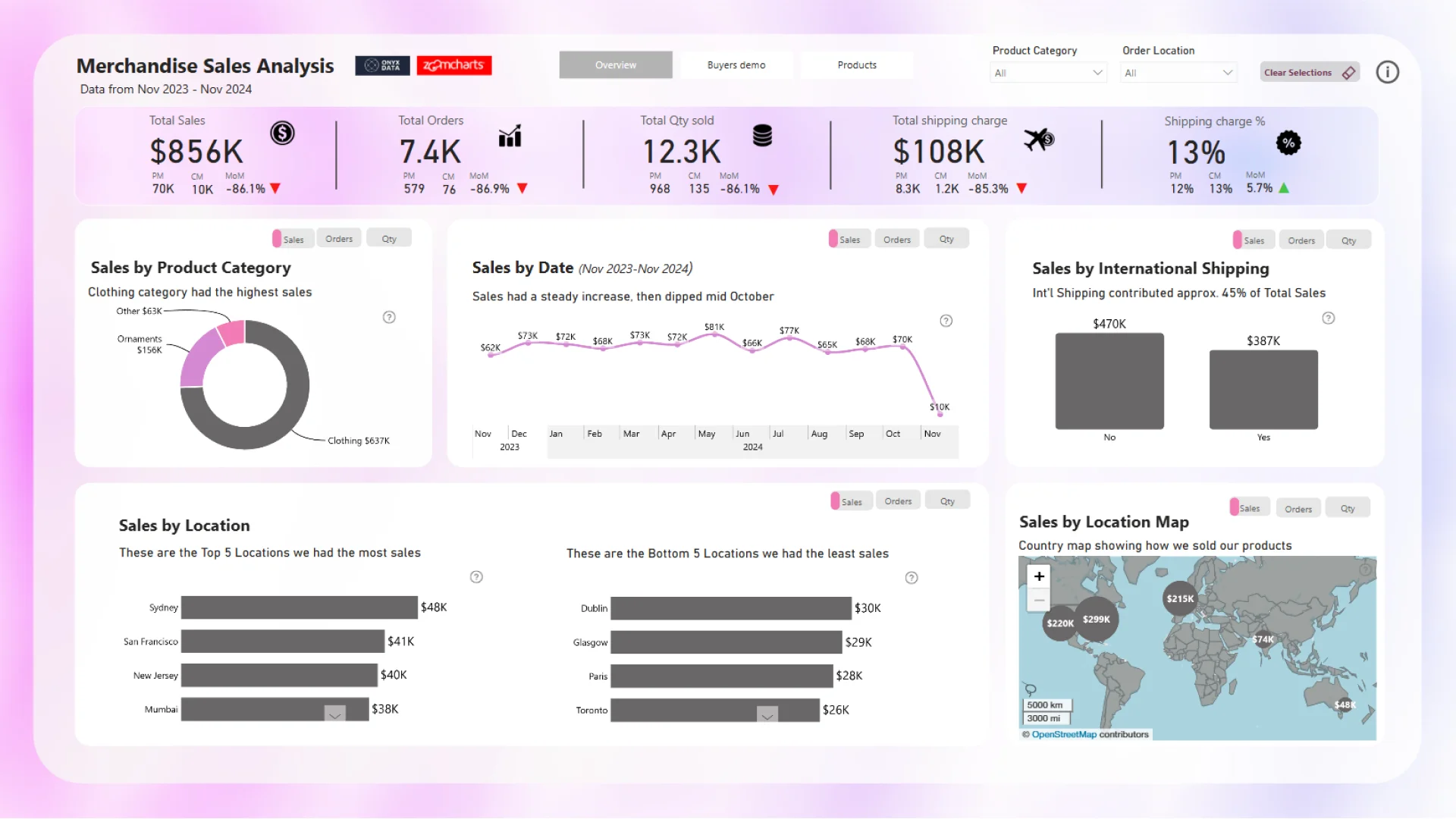Select Qty toggle in Sales by Location card
This screenshot has width=1456, height=819.
(x=947, y=500)
